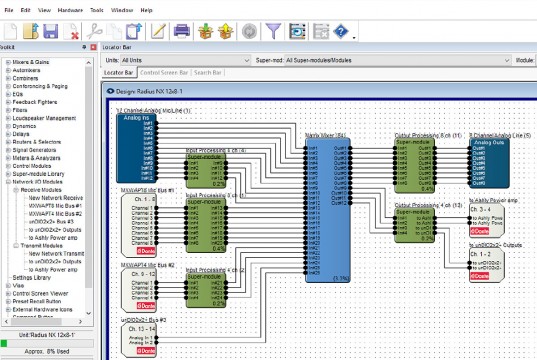Open the Hardware menu
Screen dimensions: 537x360
[70, 10]
